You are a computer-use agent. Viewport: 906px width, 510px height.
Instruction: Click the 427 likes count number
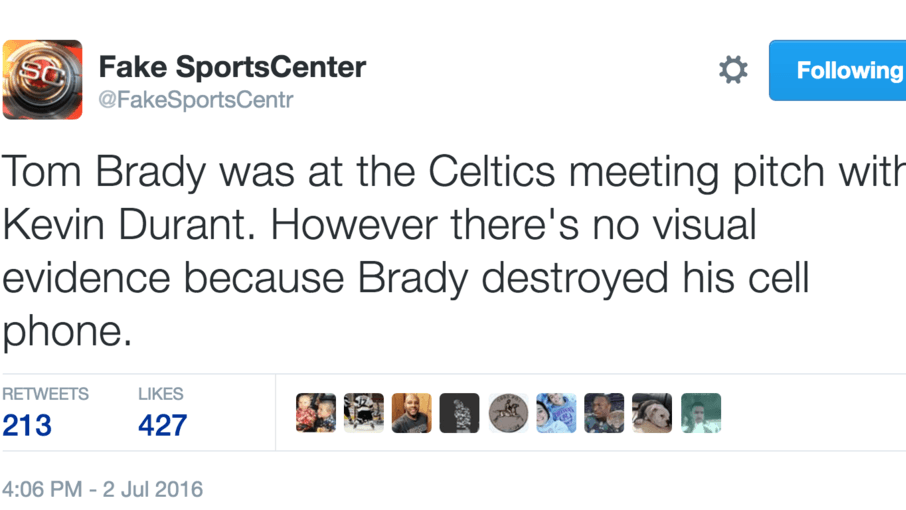[x=162, y=425]
